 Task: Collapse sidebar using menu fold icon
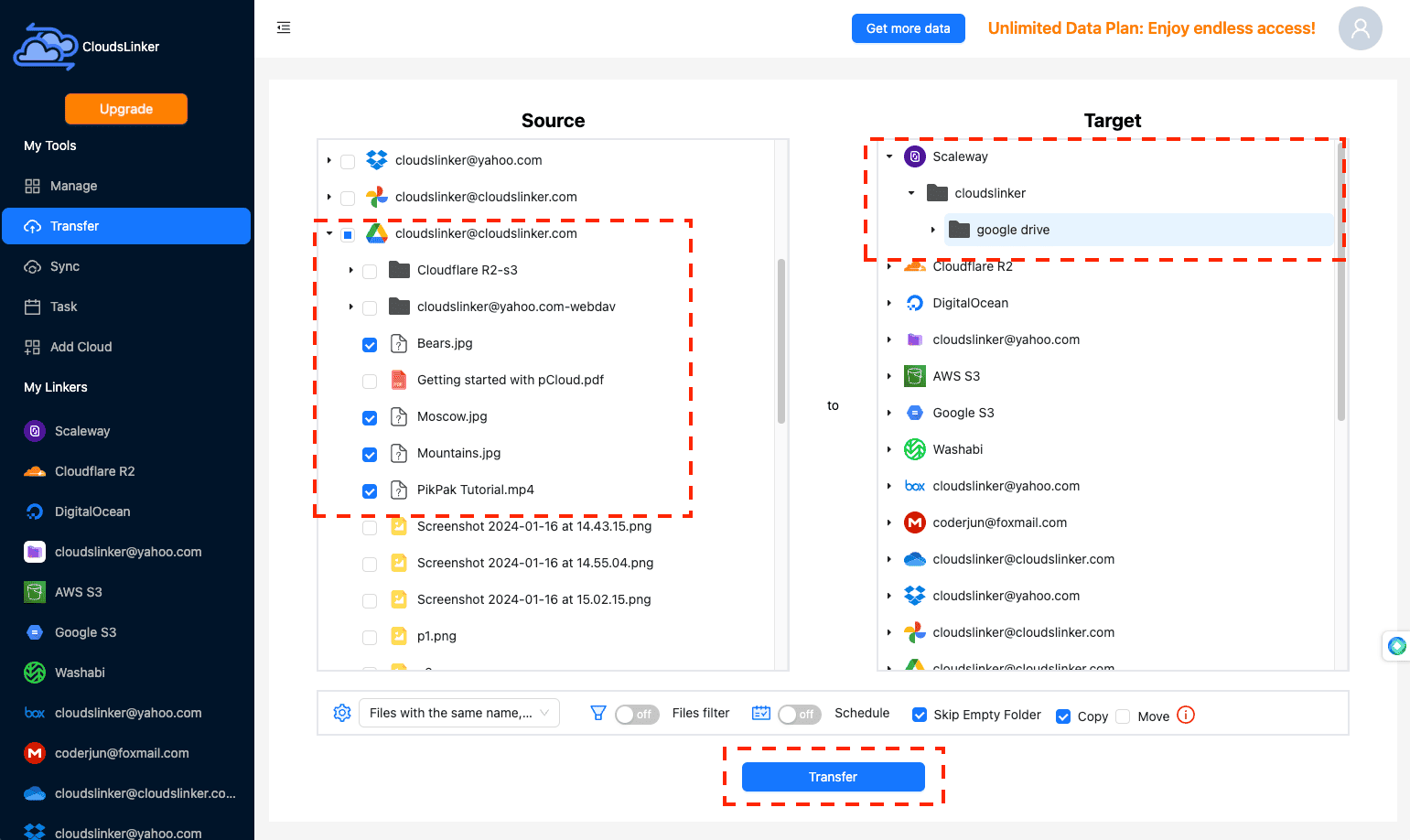(284, 27)
